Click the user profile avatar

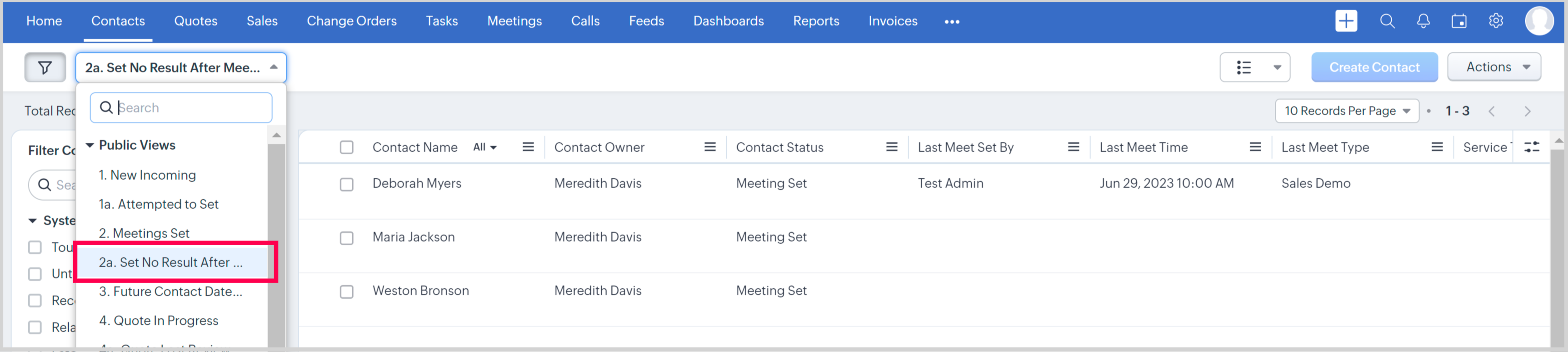click(1538, 21)
